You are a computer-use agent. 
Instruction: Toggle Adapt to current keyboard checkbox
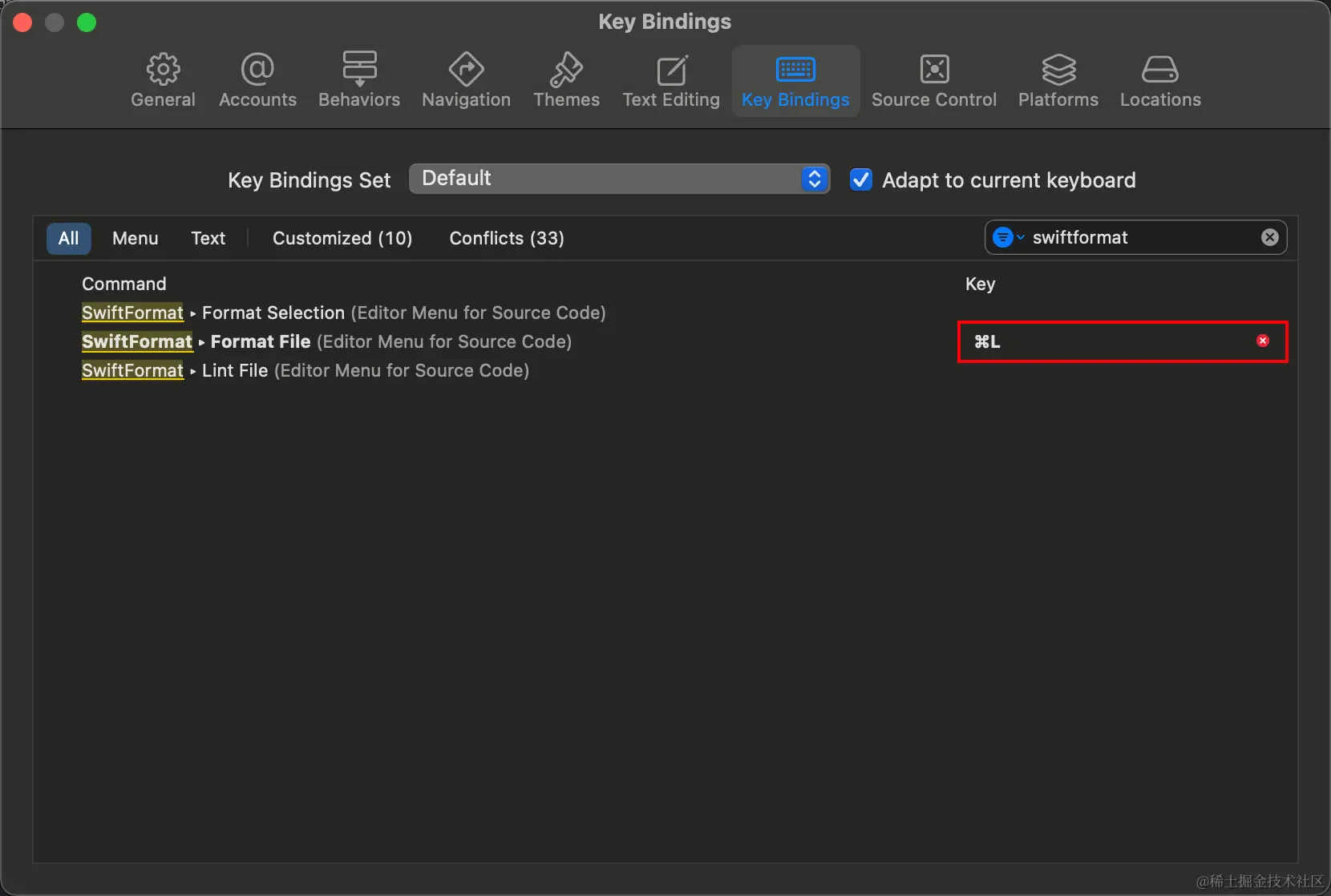tap(860, 180)
